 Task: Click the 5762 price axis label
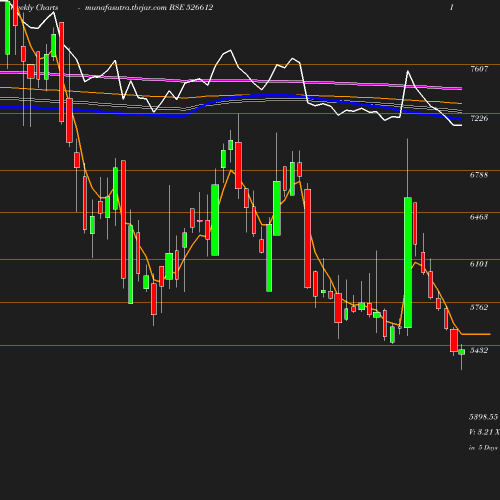tap(479, 307)
